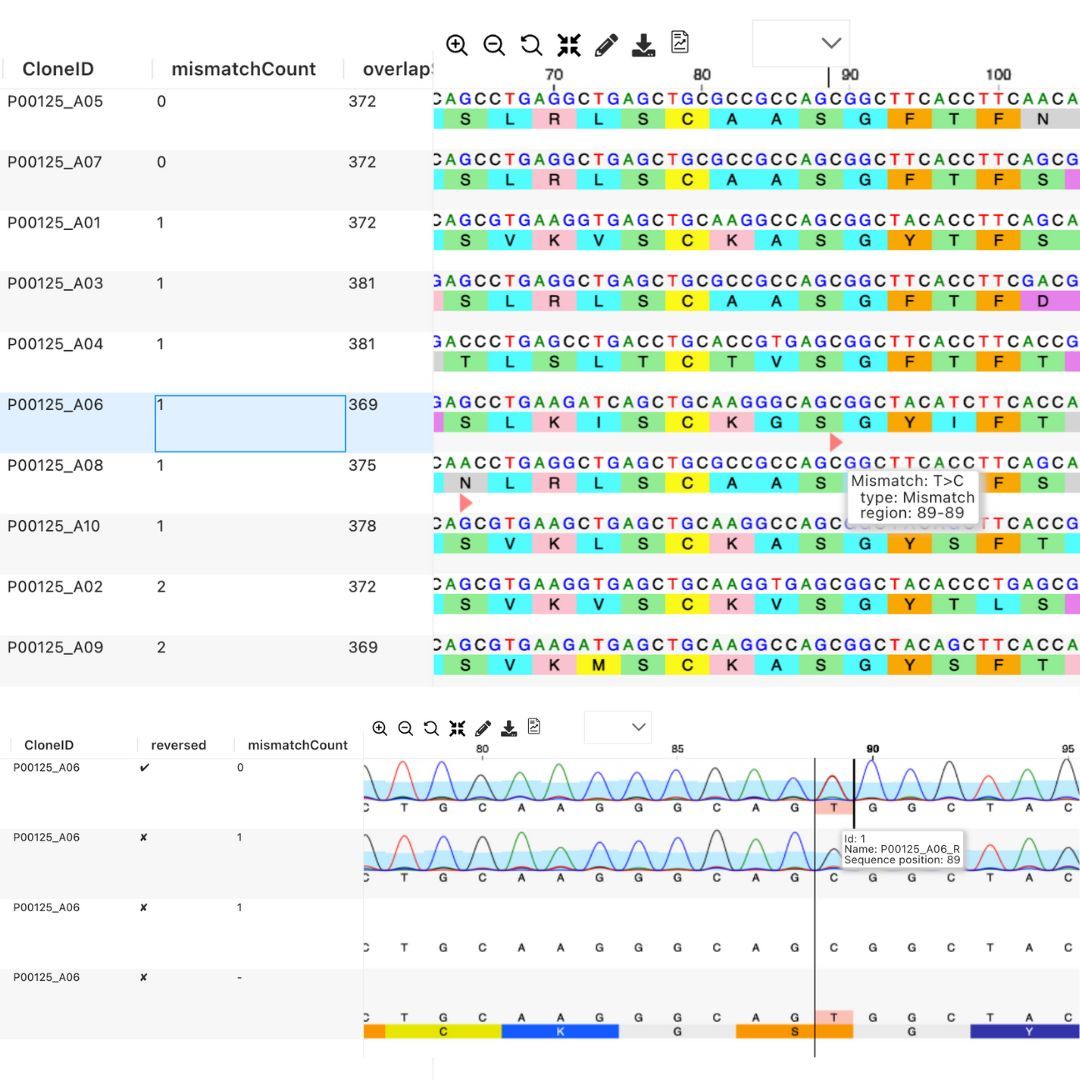1080x1080 pixels.
Task: Reset zoom in the alignment toolbar
Action: click(x=531, y=45)
